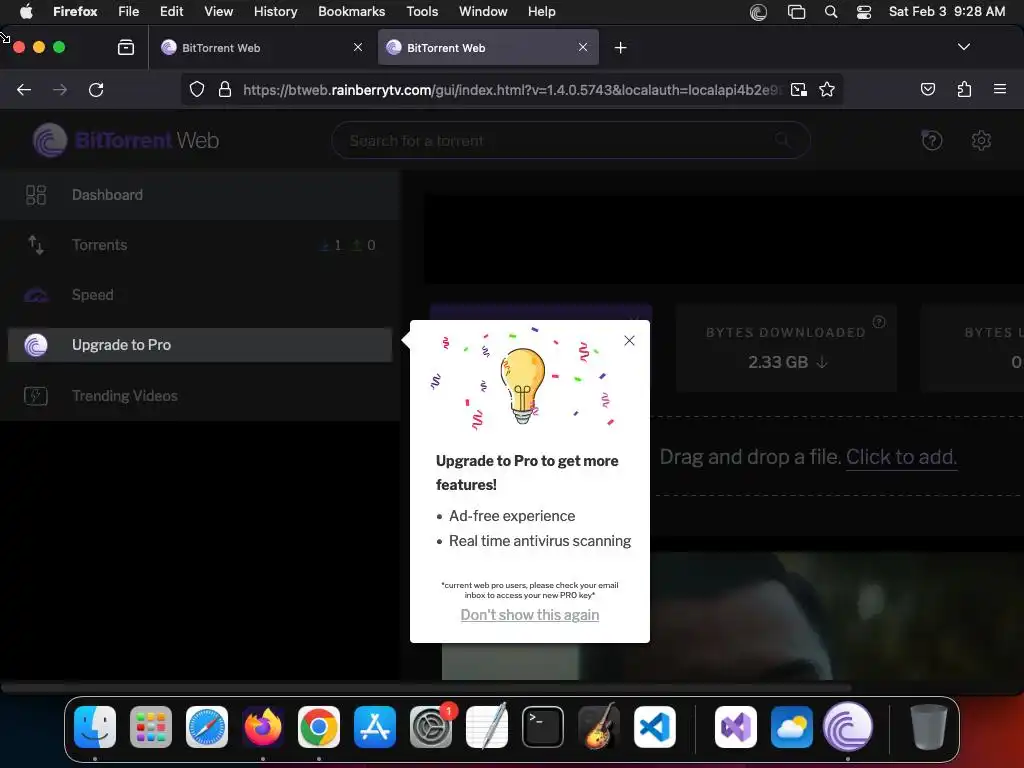
Task: Open Launchpad from the Dock
Action: coord(151,727)
